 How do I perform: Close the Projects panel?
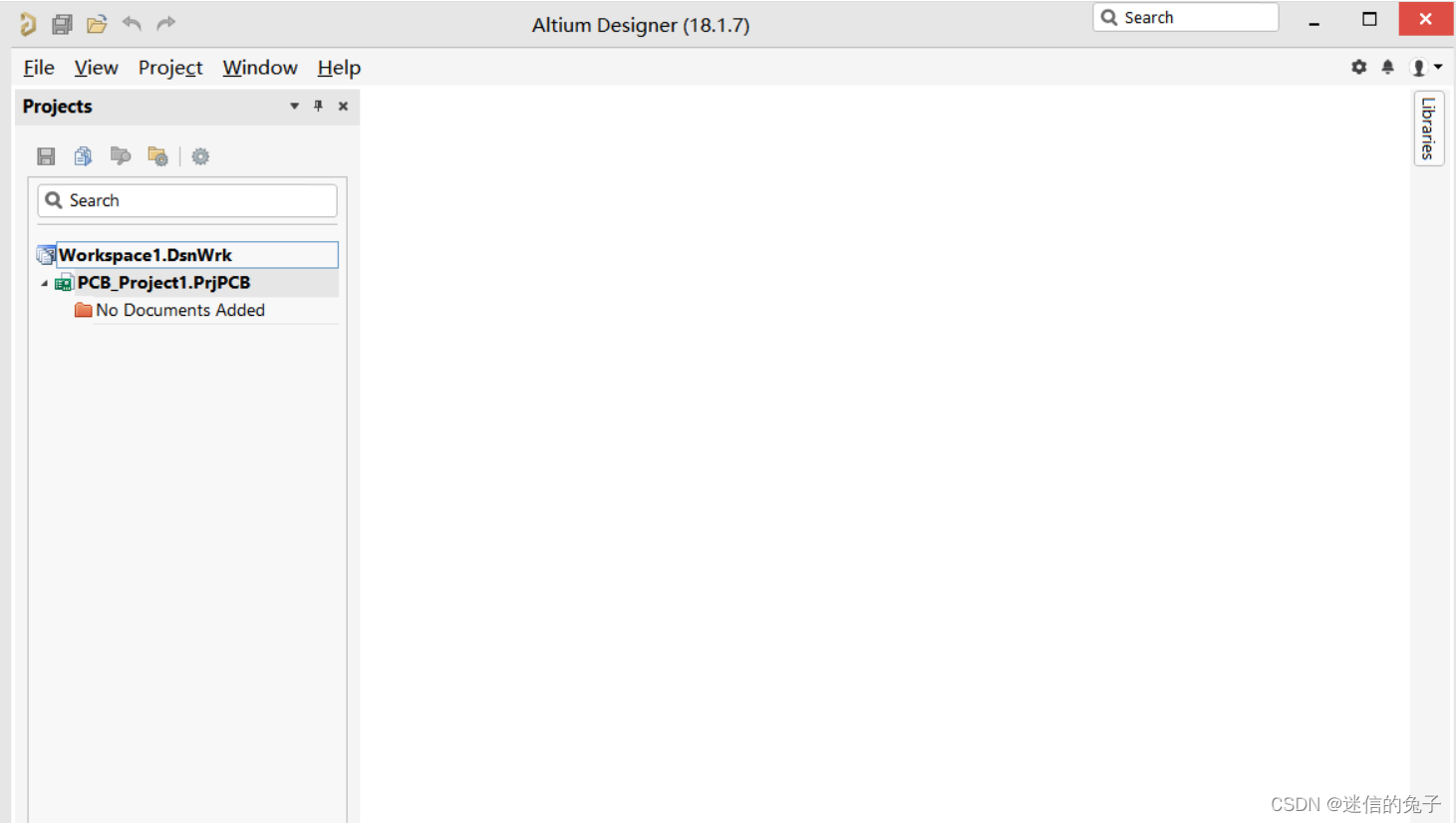click(343, 106)
